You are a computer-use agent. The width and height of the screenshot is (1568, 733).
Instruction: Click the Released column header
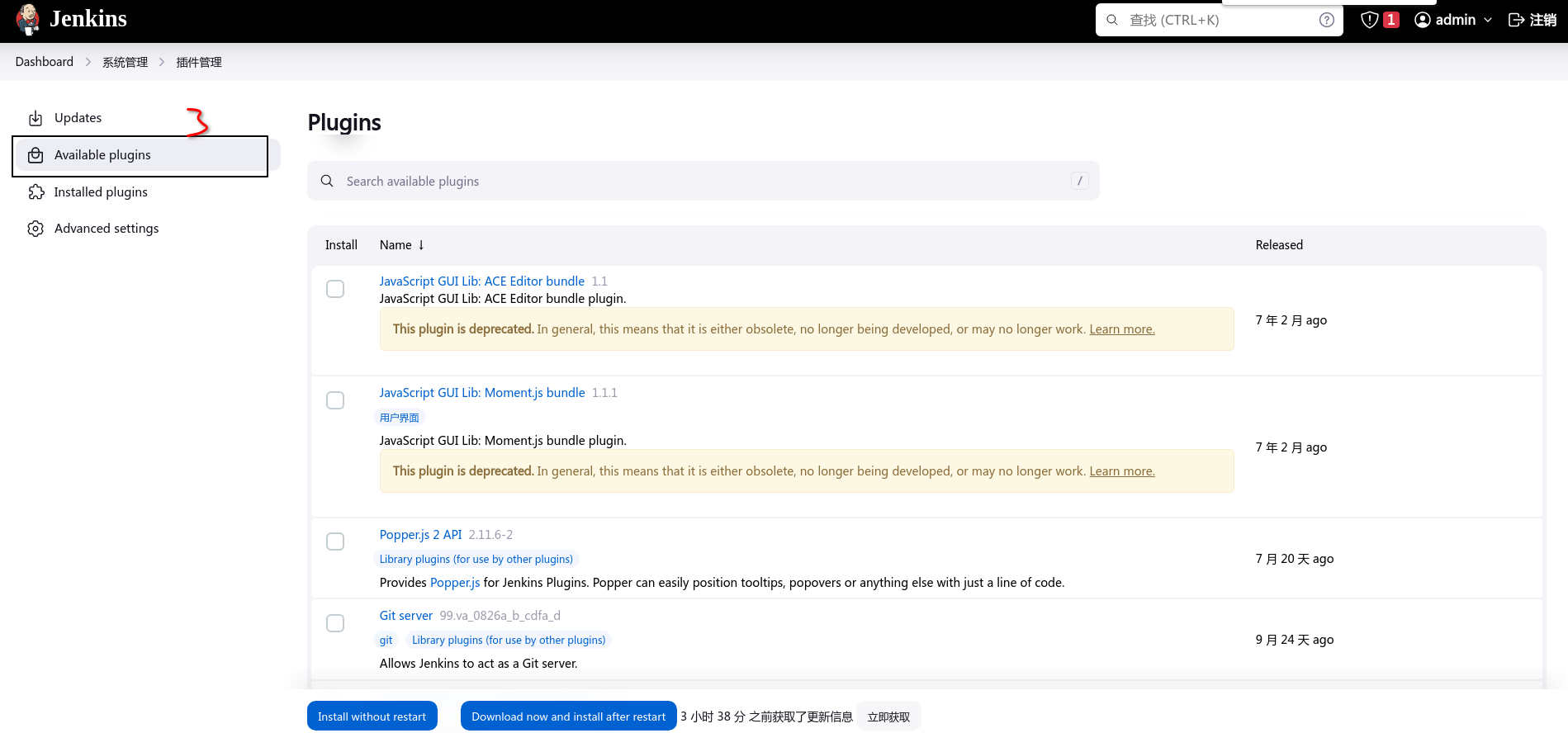(x=1279, y=245)
